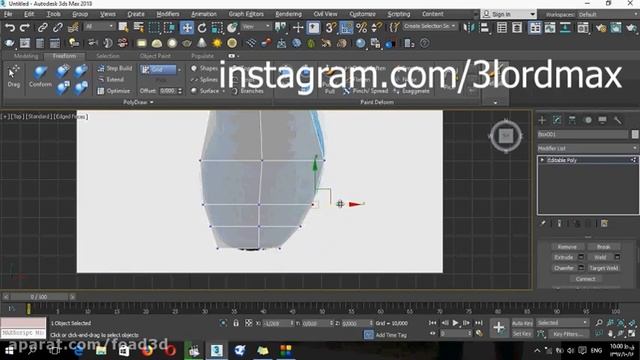The image size is (640, 360).
Task: Click the Bind to Space Warp icon
Action: (73, 28)
